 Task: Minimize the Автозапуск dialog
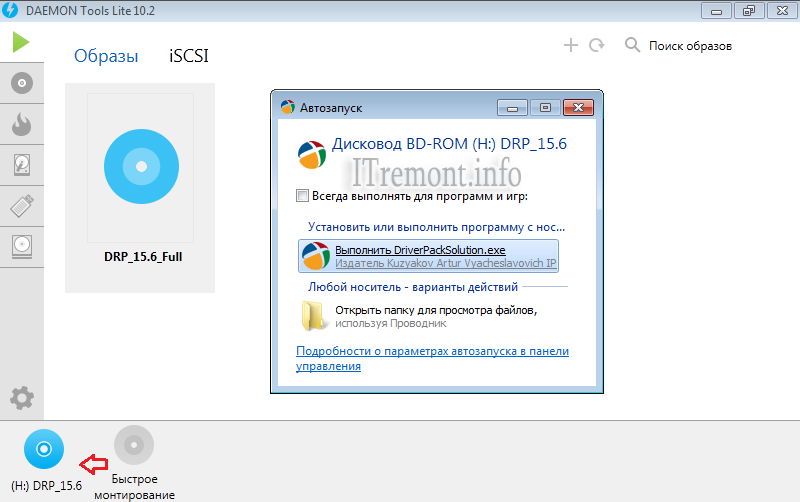point(512,108)
